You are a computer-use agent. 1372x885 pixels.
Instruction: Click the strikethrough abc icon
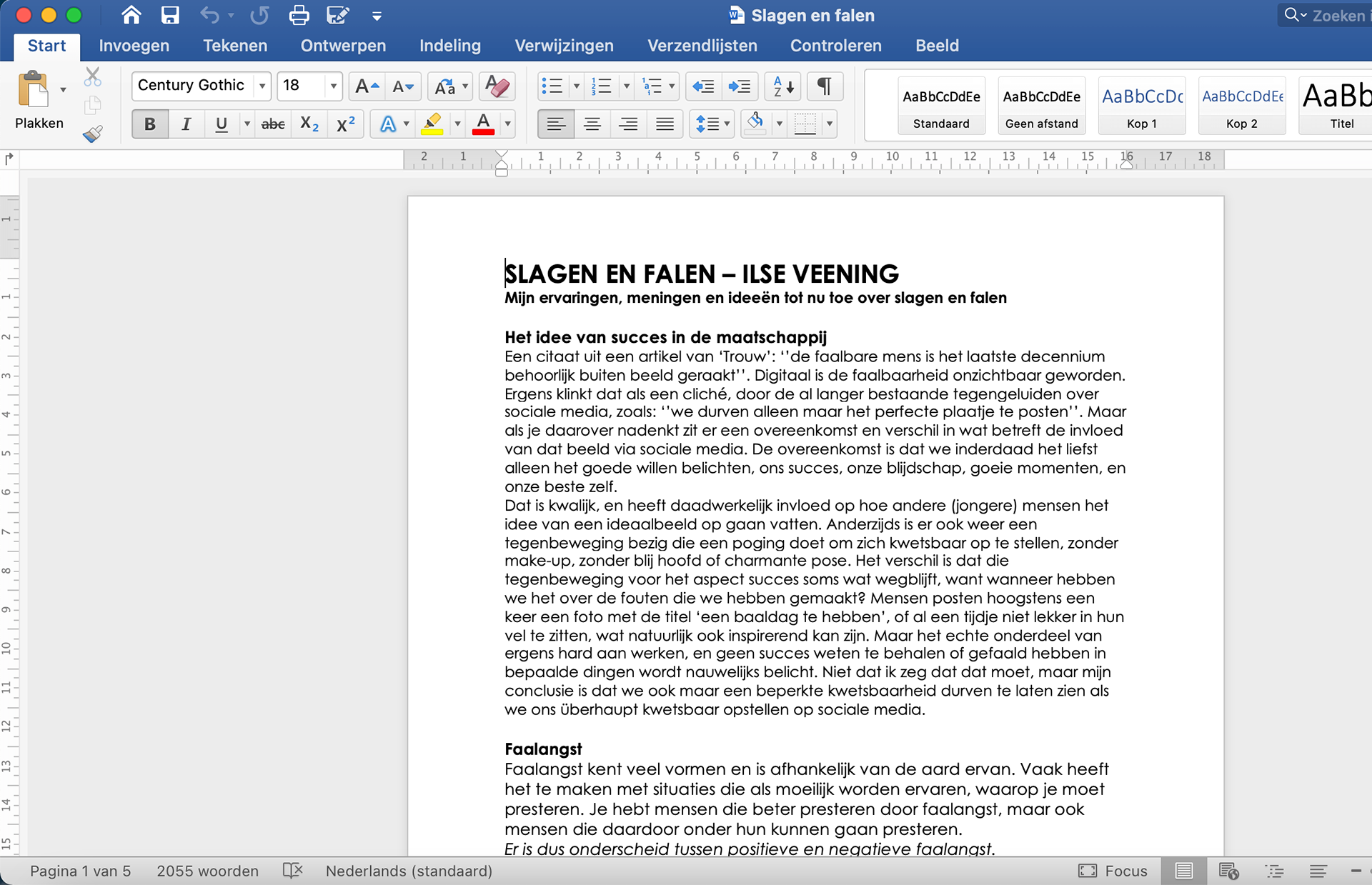(272, 124)
